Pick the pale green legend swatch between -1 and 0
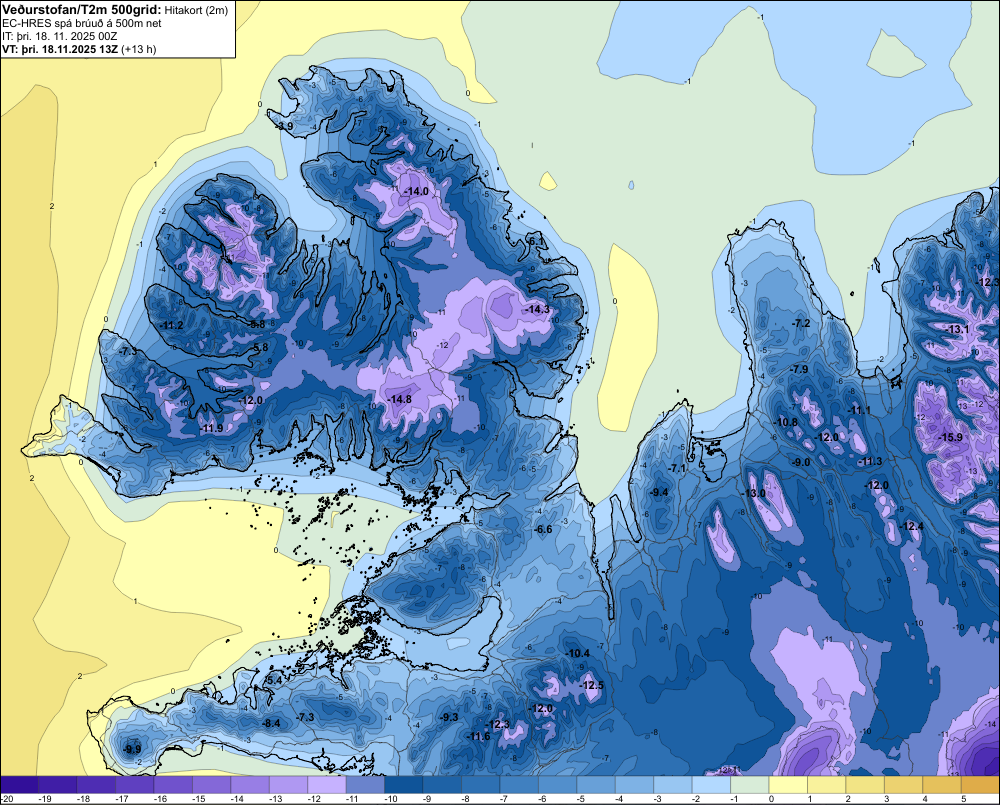Viewport: 1000px width, 805px height. 750,785
